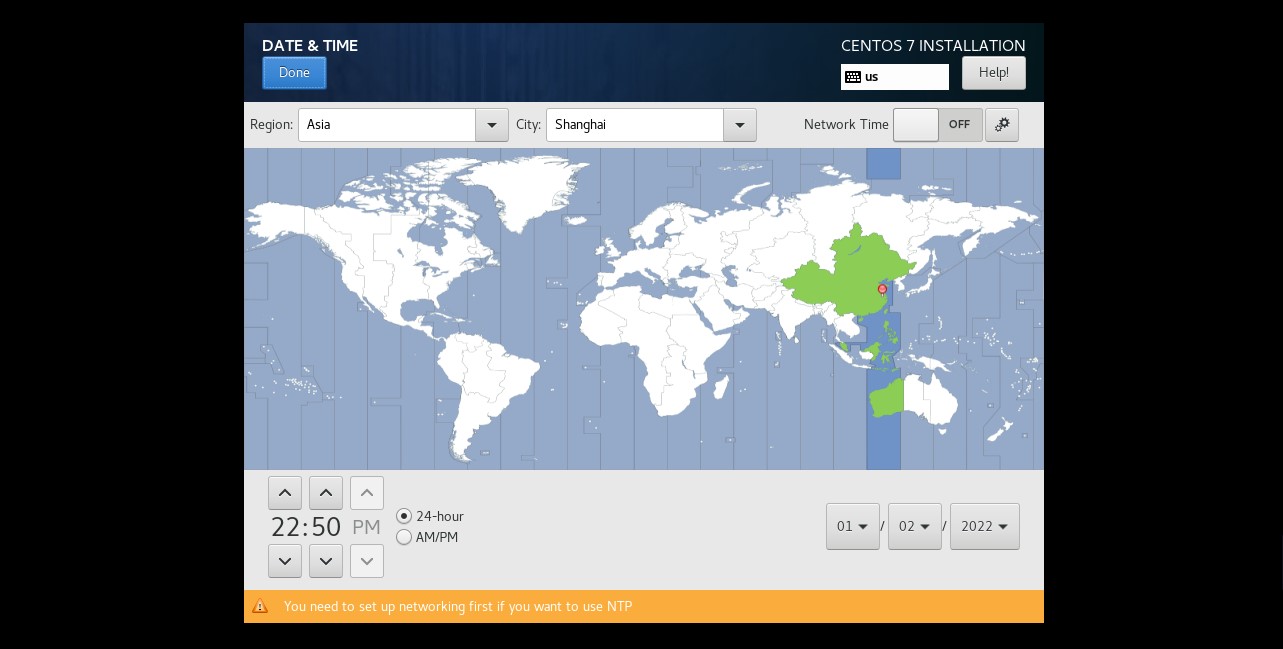Click the Network Time label
This screenshot has height=649, width=1283.
846,125
